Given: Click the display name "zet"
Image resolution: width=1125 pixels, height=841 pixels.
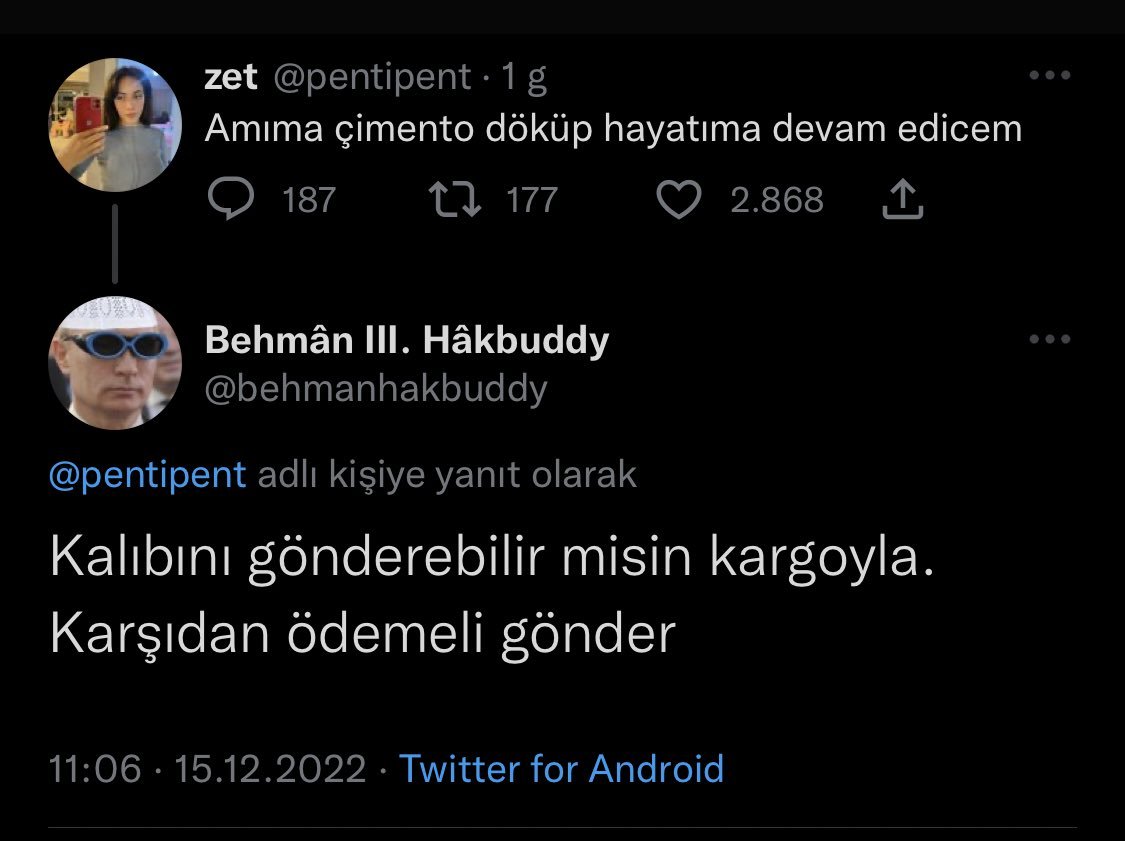Looking at the screenshot, I should [x=230, y=77].
